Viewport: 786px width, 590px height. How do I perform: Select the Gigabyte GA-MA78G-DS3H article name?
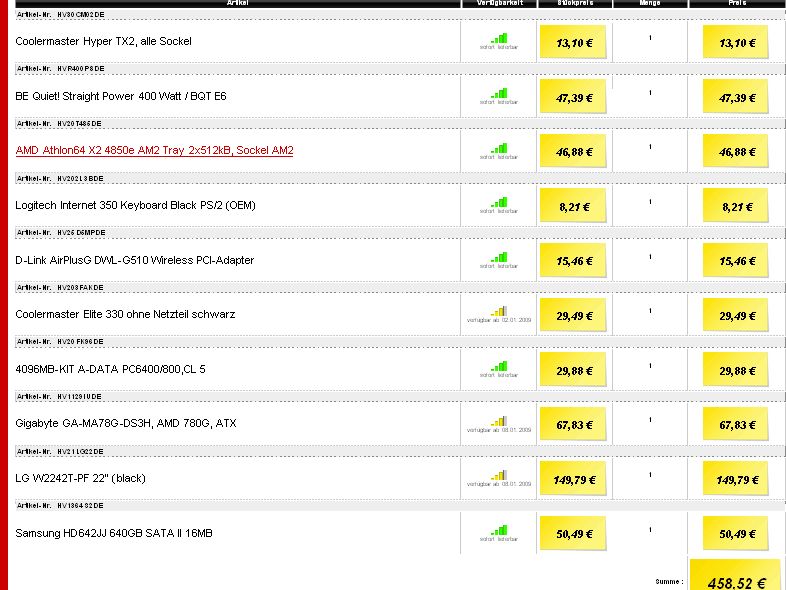point(126,424)
